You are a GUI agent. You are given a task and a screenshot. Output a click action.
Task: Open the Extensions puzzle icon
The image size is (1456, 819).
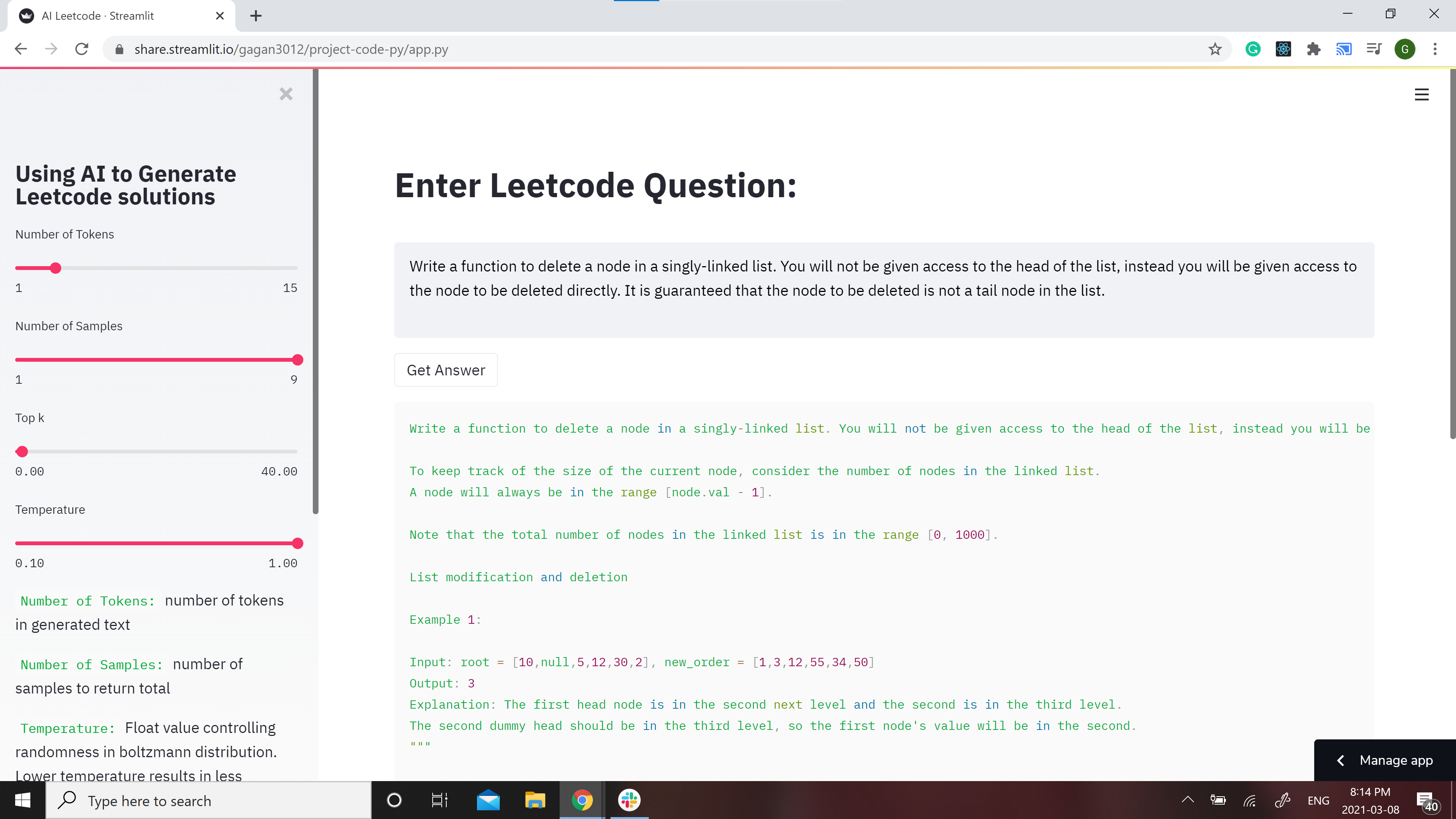1313,49
